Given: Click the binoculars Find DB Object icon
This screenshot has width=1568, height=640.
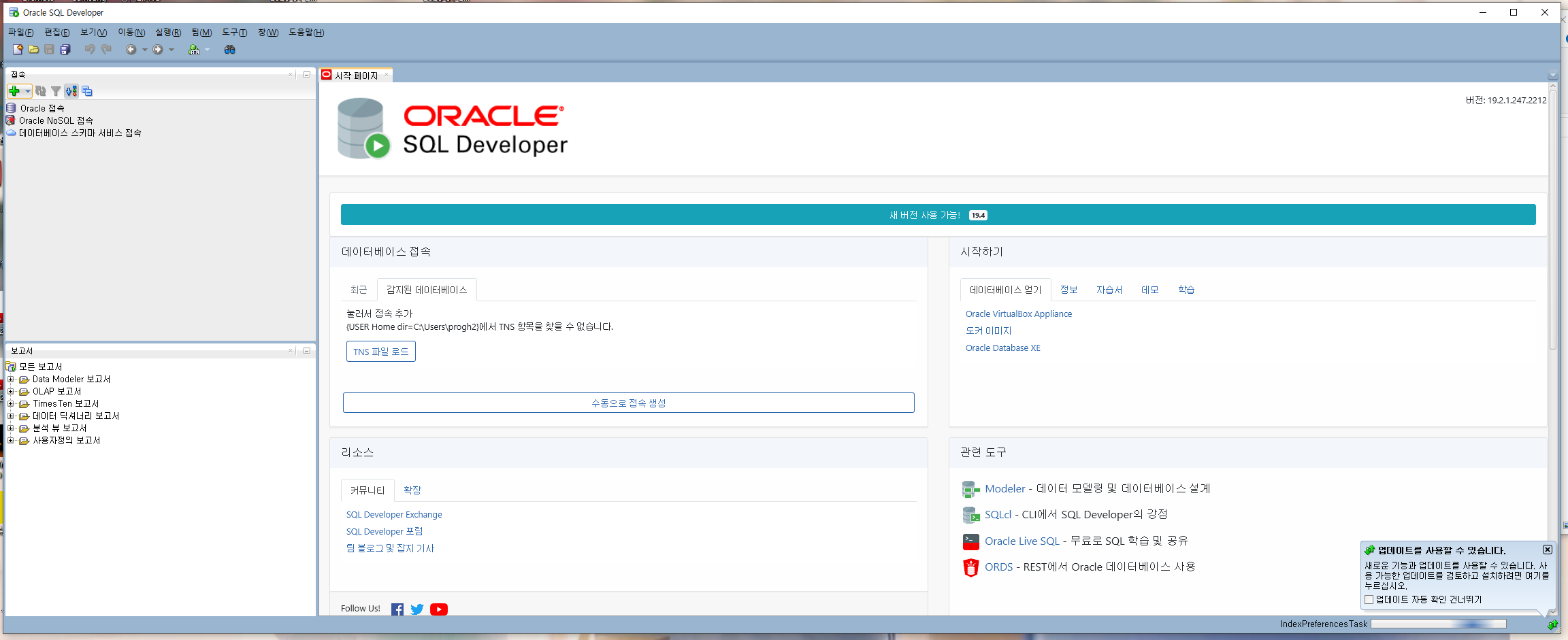Looking at the screenshot, I should pos(230,50).
